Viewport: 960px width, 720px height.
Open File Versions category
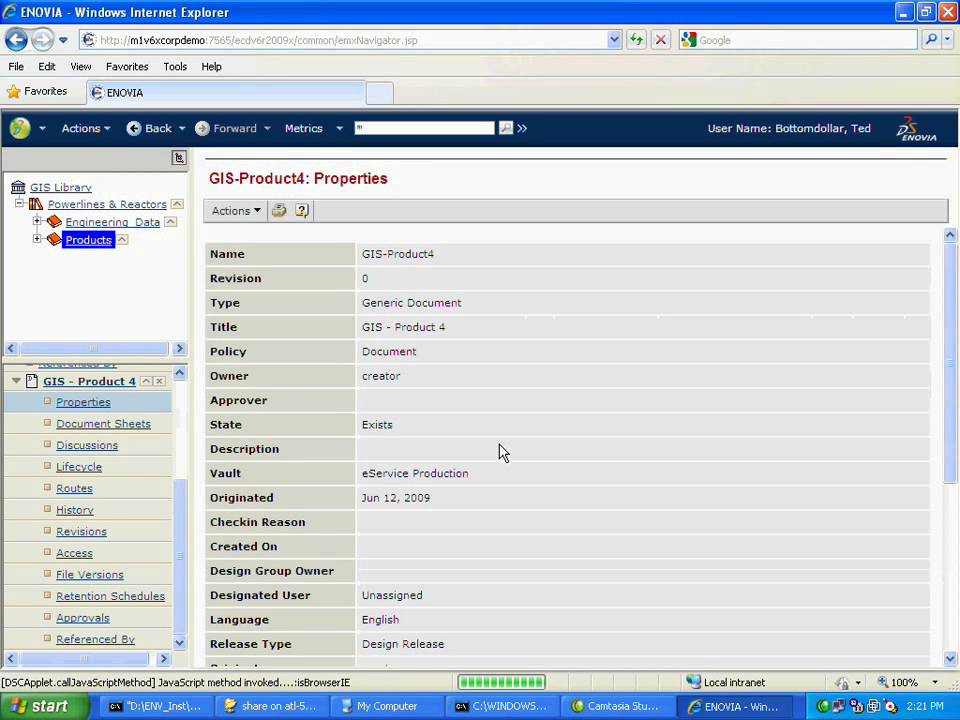point(90,574)
